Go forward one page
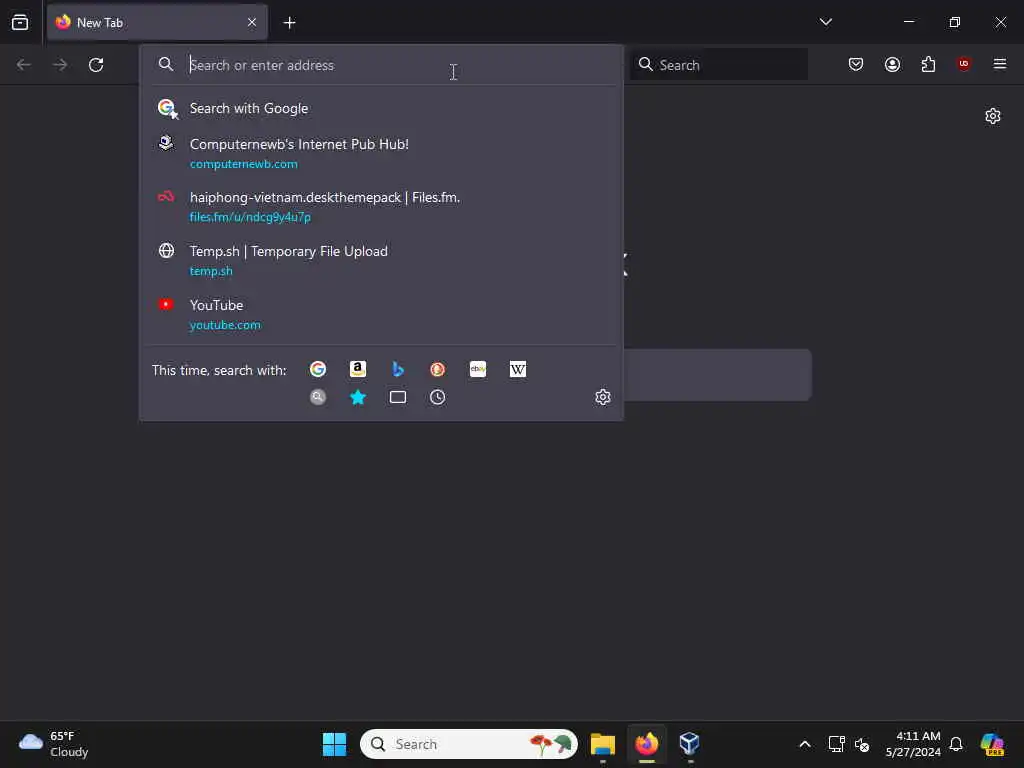 pos(60,65)
